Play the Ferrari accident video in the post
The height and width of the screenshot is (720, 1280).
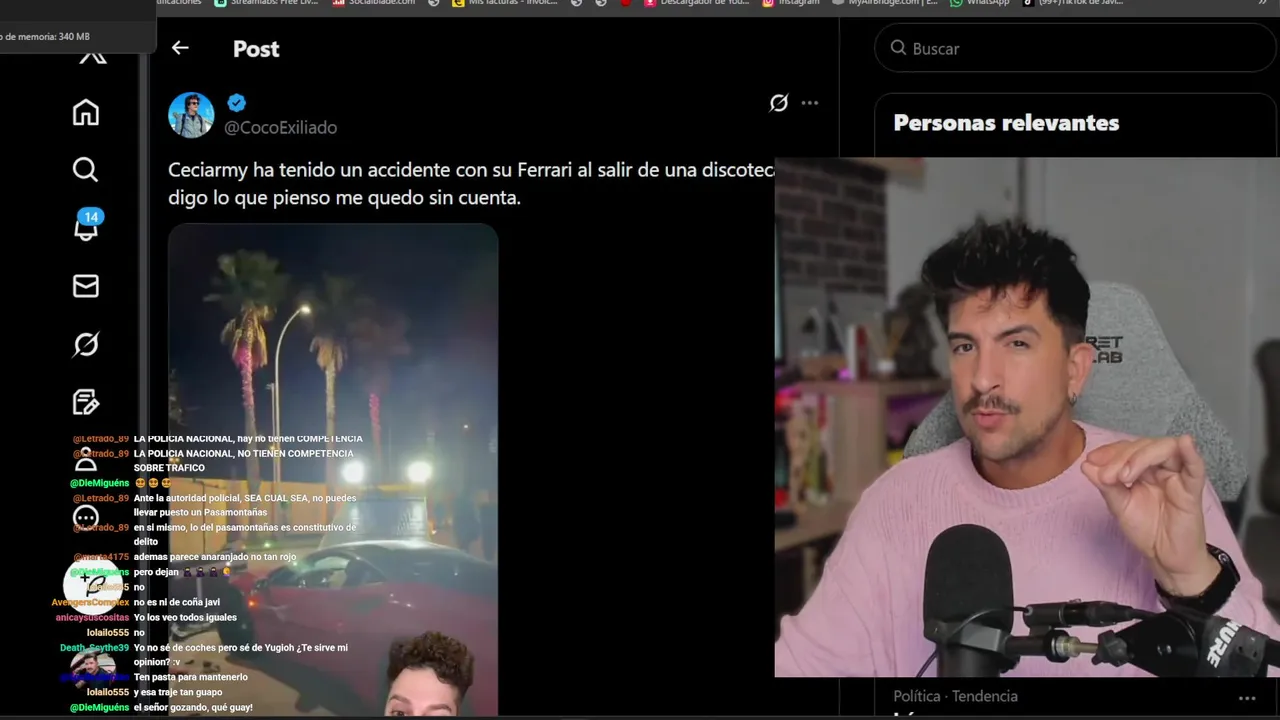[x=333, y=470]
